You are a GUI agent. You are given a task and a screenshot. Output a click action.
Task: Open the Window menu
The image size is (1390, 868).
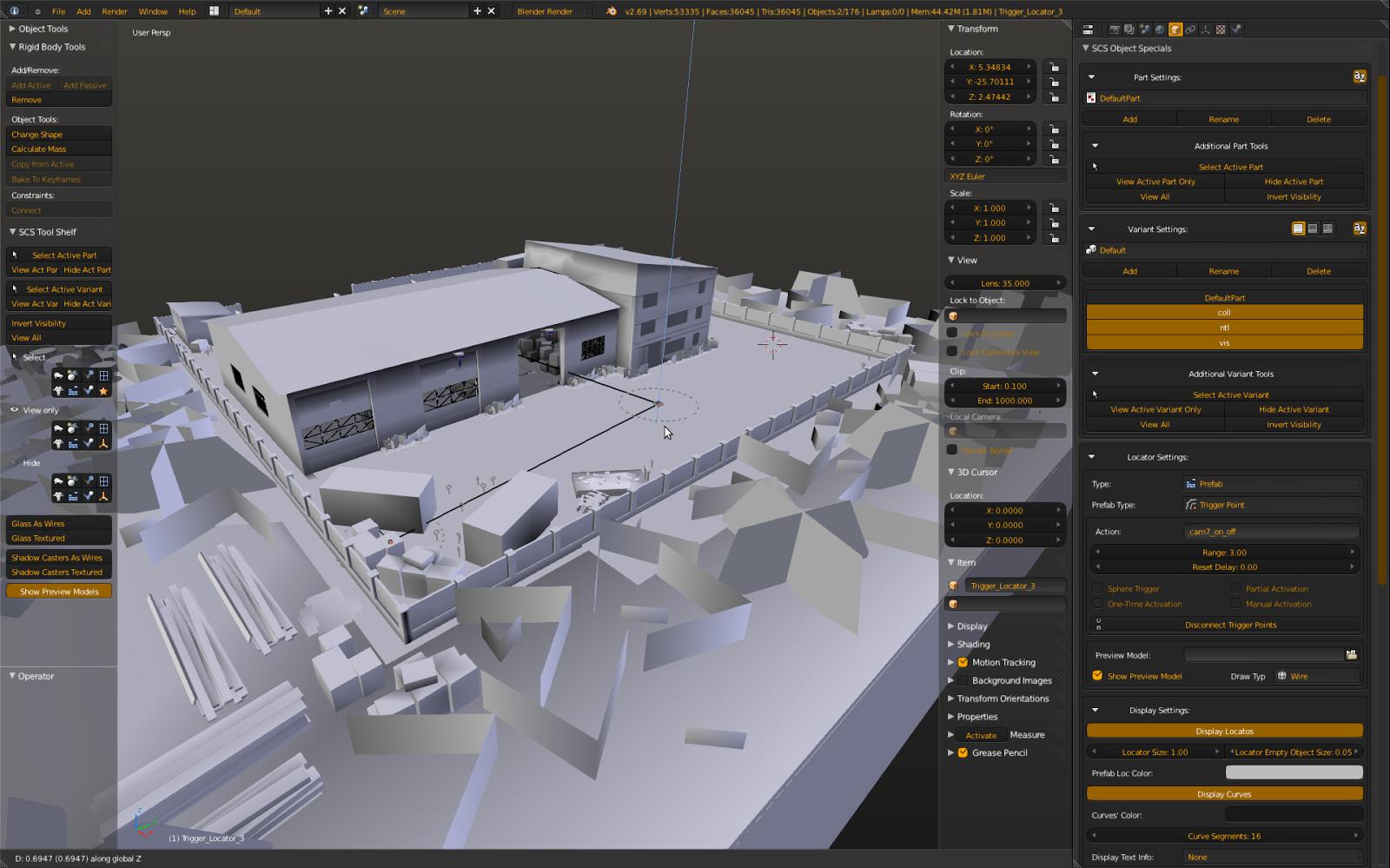153,11
